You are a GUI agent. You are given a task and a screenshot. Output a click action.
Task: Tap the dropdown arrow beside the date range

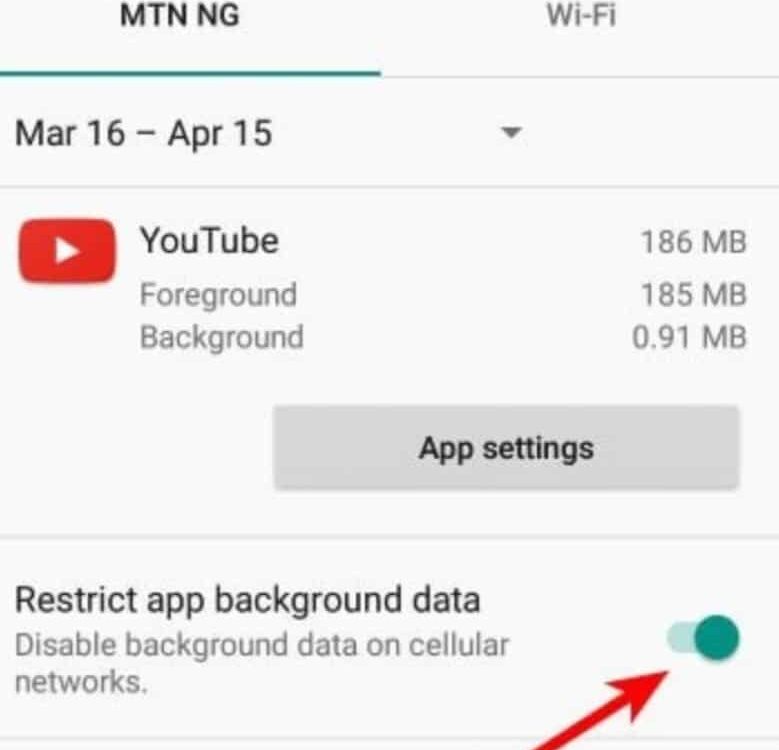[x=511, y=132]
